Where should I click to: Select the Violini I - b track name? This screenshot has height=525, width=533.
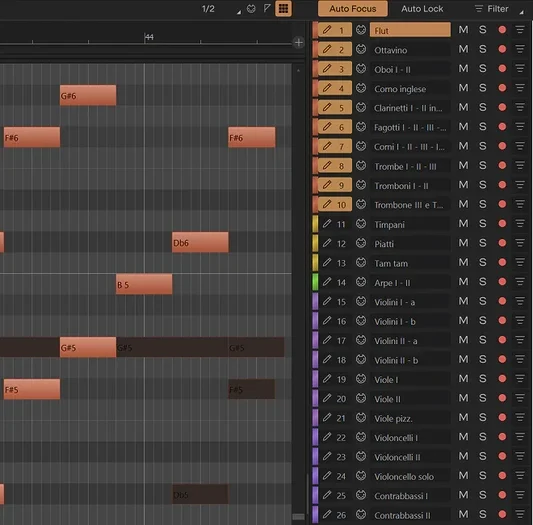pos(410,321)
